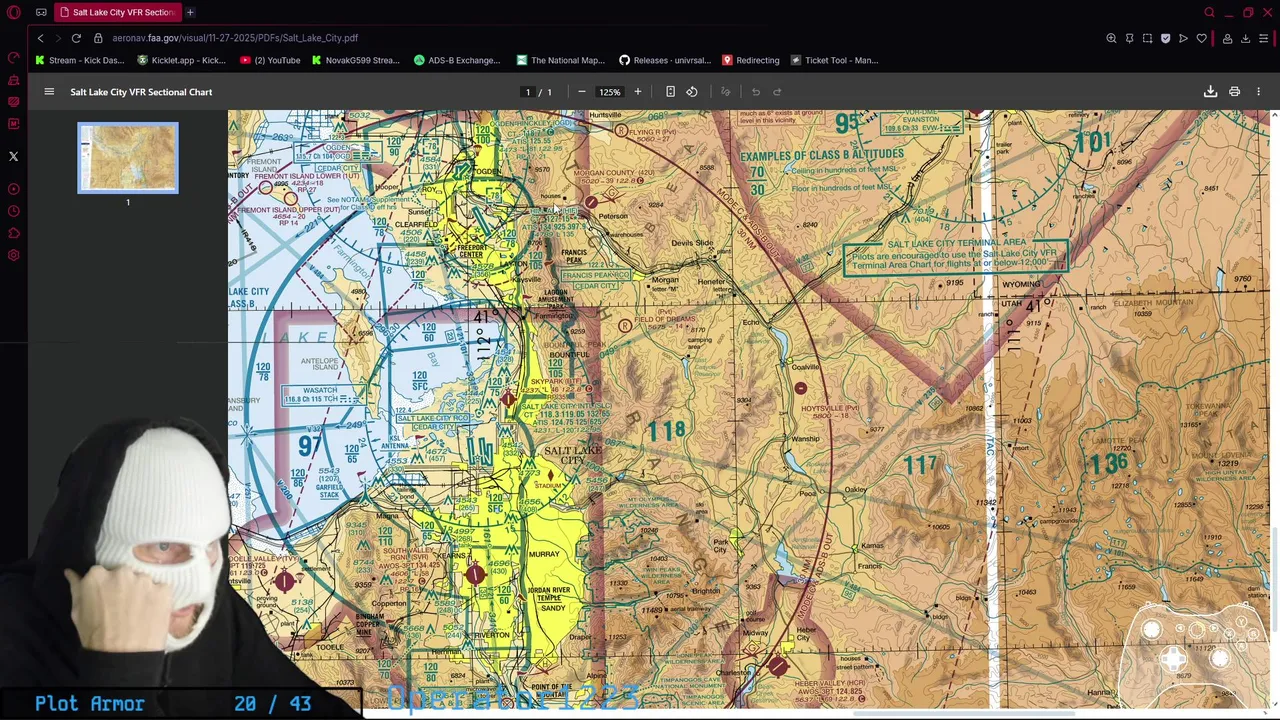Click the pin icon in address bar
The width and height of the screenshot is (1280, 720).
(1129, 38)
